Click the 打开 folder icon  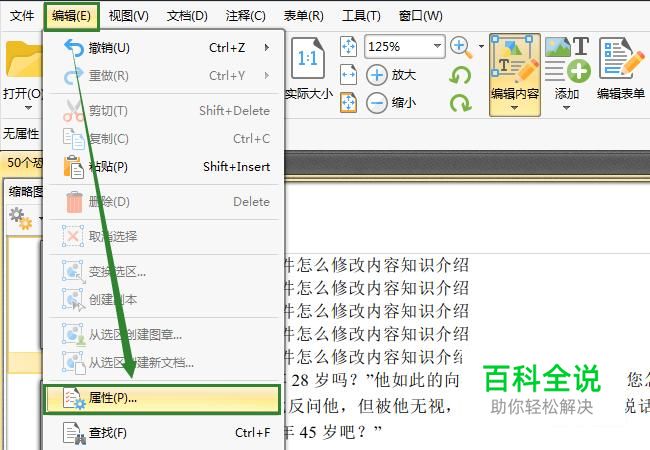click(24, 59)
